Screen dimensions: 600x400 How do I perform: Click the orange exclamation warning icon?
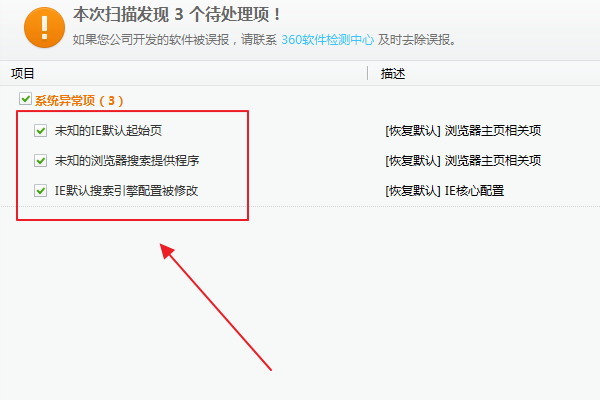pyautogui.click(x=44, y=27)
